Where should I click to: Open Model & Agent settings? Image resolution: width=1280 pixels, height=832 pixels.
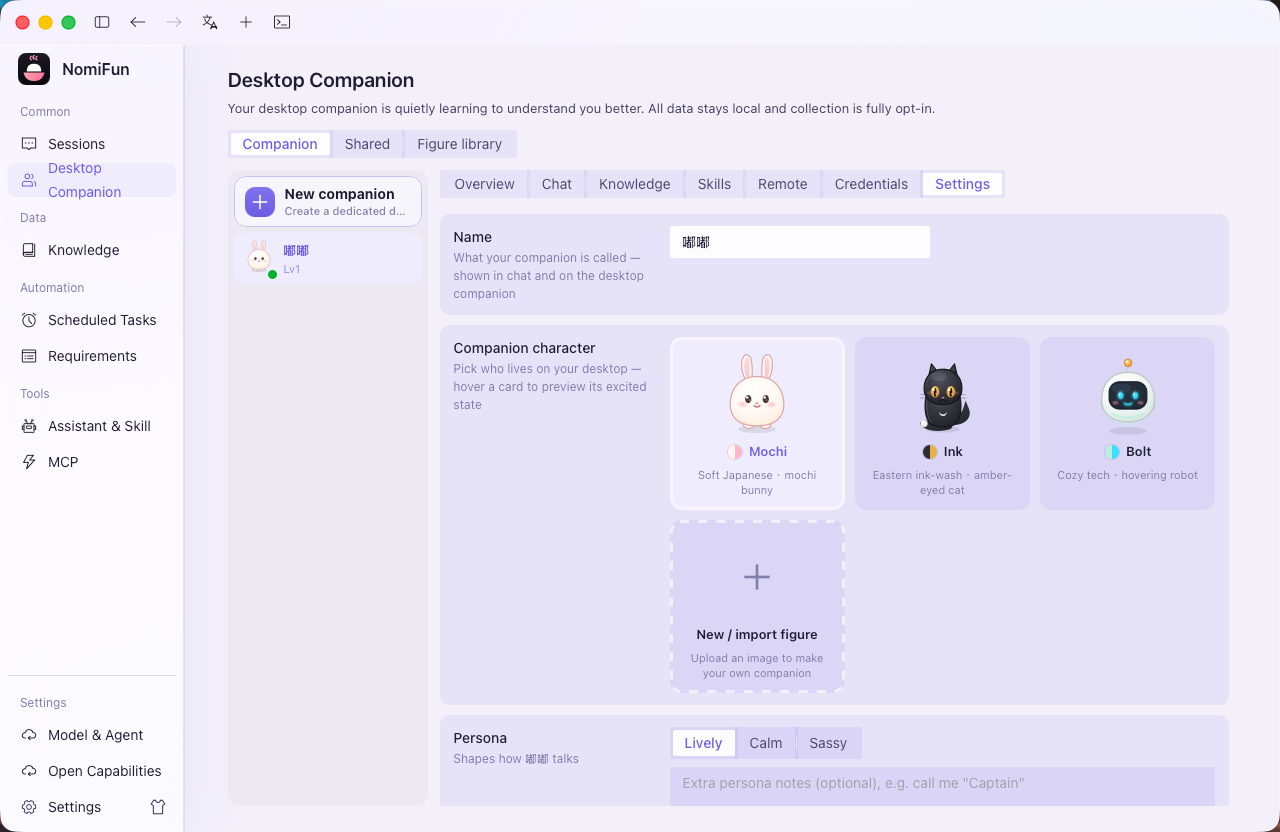92,735
